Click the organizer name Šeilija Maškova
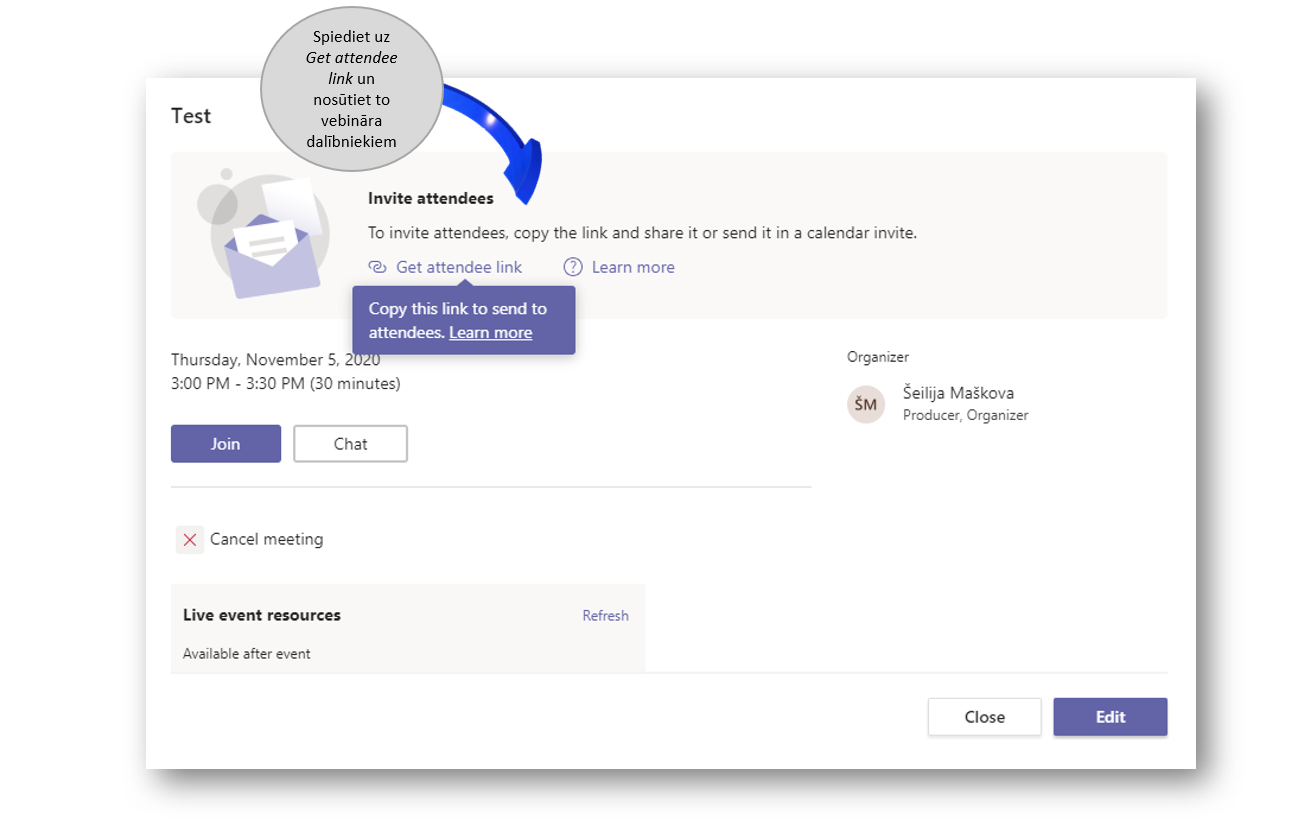The height and width of the screenshot is (835, 1300). coord(958,393)
